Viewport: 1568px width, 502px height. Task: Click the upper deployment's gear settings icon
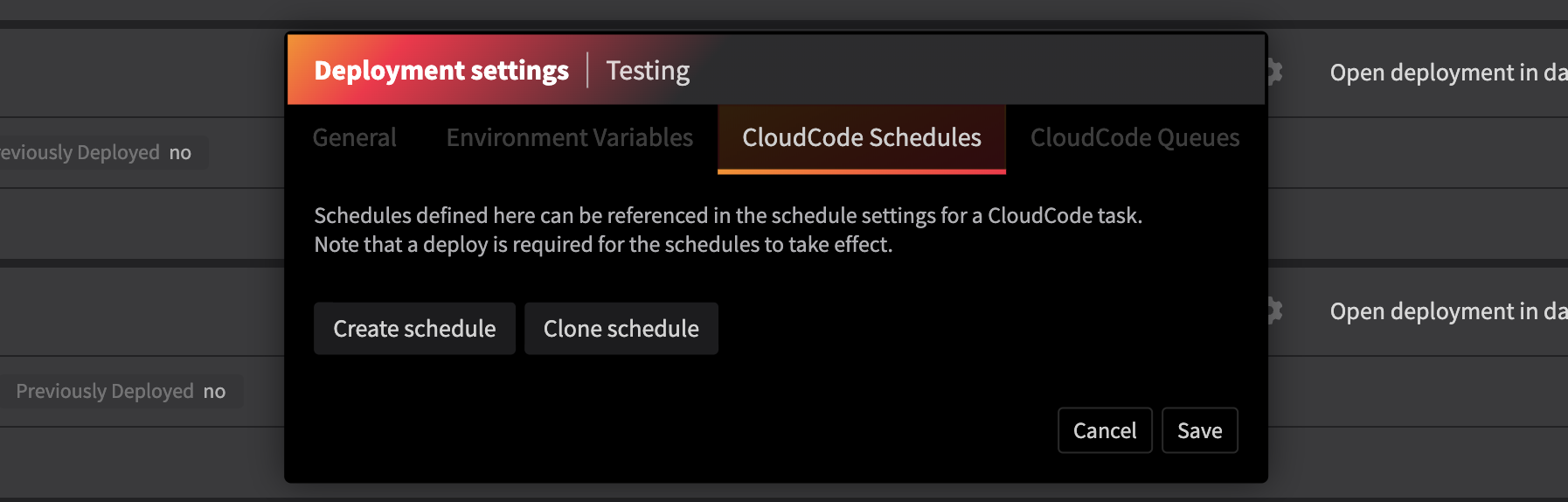pyautogui.click(x=1275, y=72)
